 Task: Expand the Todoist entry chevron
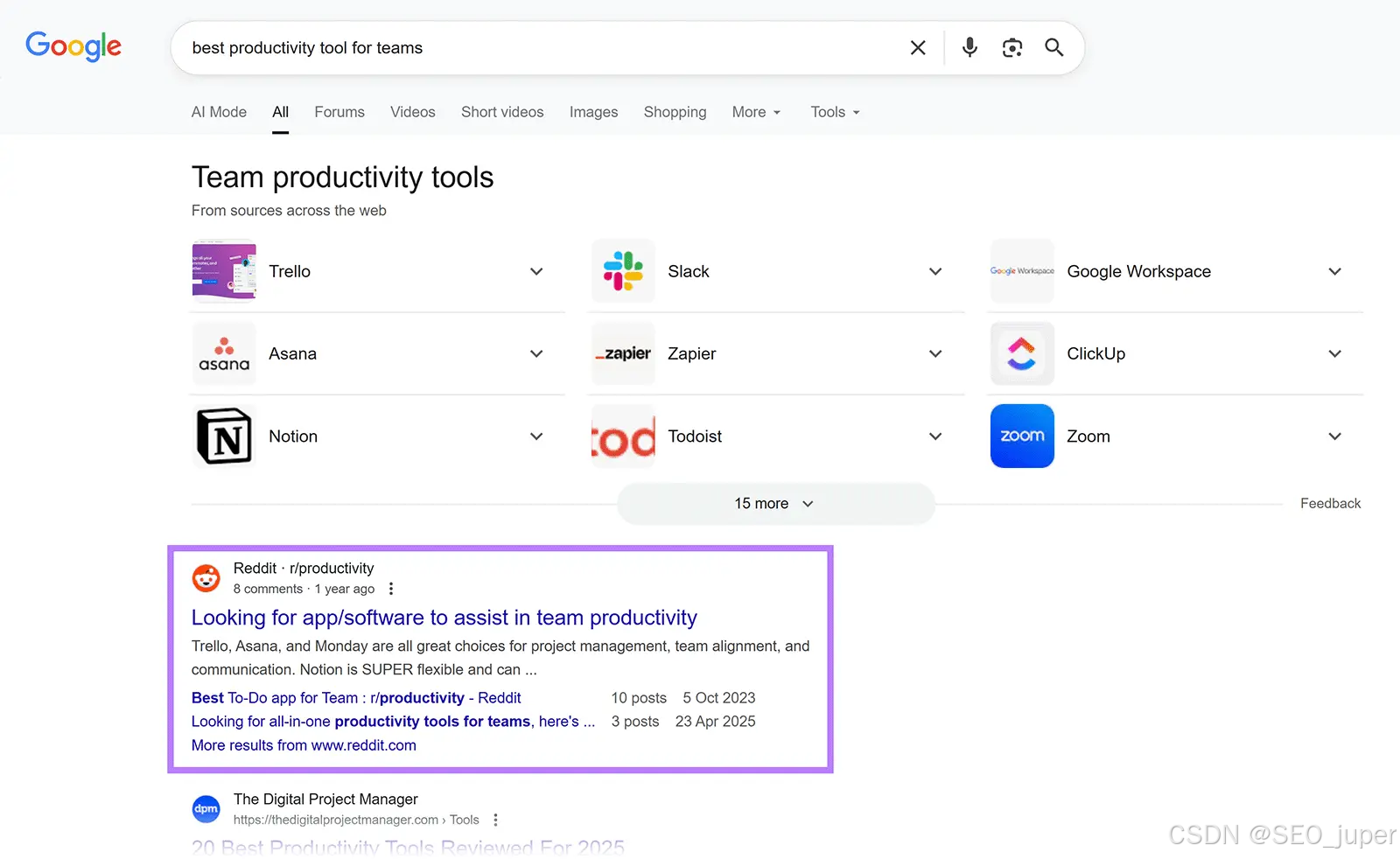coord(935,436)
